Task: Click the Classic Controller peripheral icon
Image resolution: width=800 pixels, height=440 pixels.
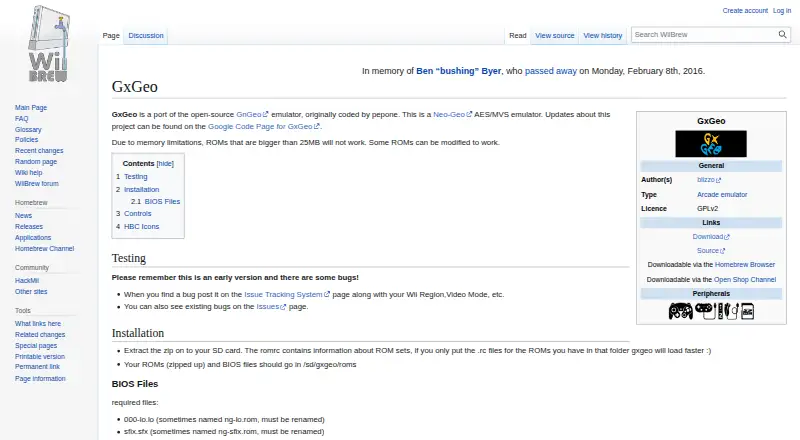Action: (x=706, y=310)
